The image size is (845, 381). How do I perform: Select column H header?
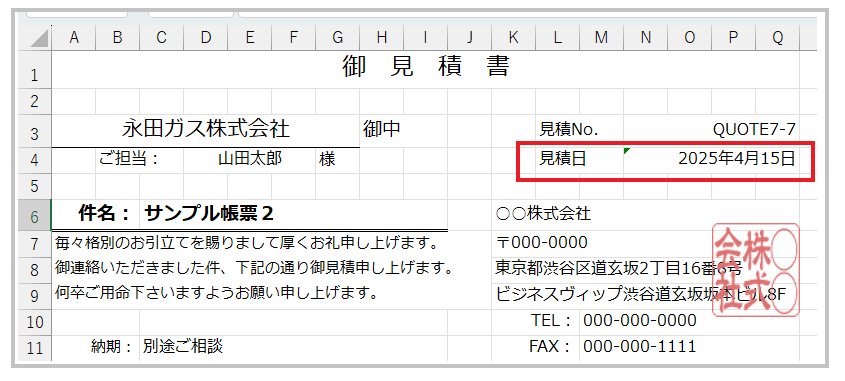click(x=382, y=37)
